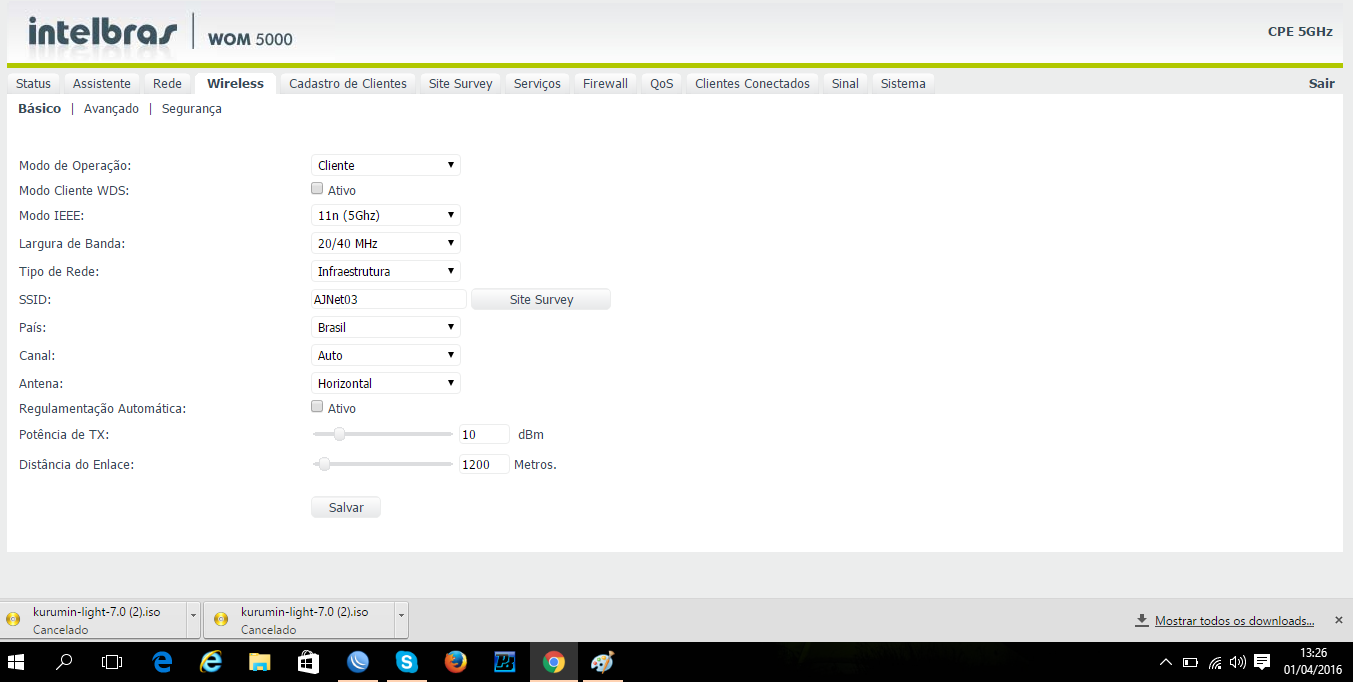Open the Sinal tab
This screenshot has height=682, width=1353.
point(845,84)
